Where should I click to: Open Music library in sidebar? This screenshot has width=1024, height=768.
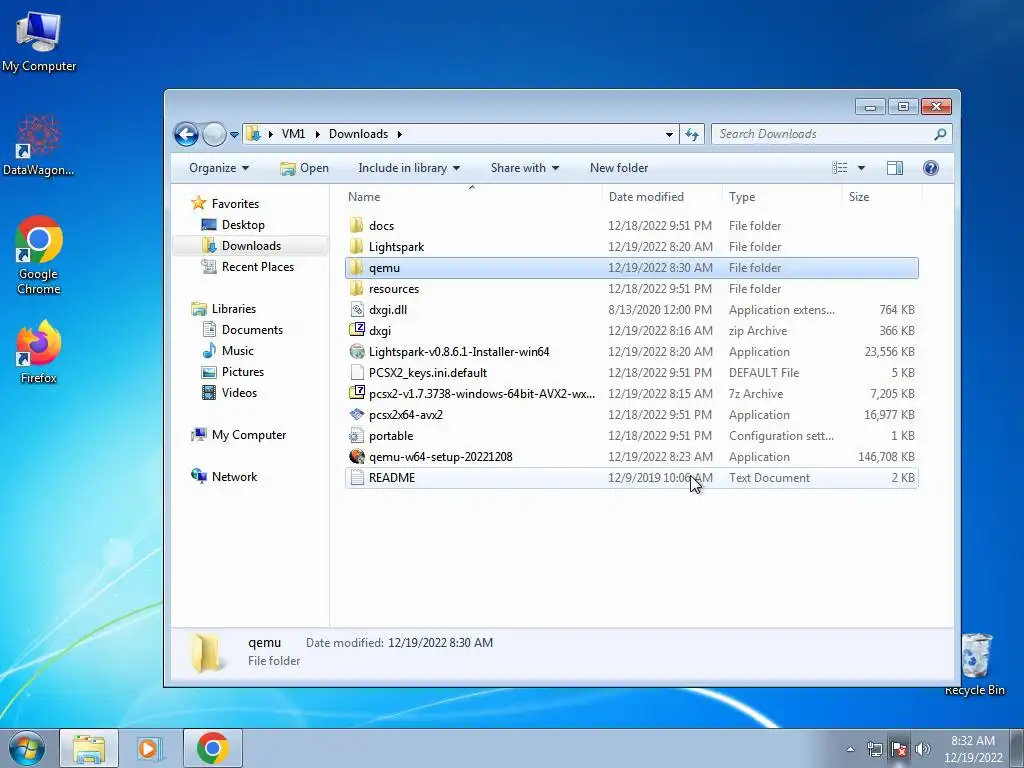tap(228, 351)
